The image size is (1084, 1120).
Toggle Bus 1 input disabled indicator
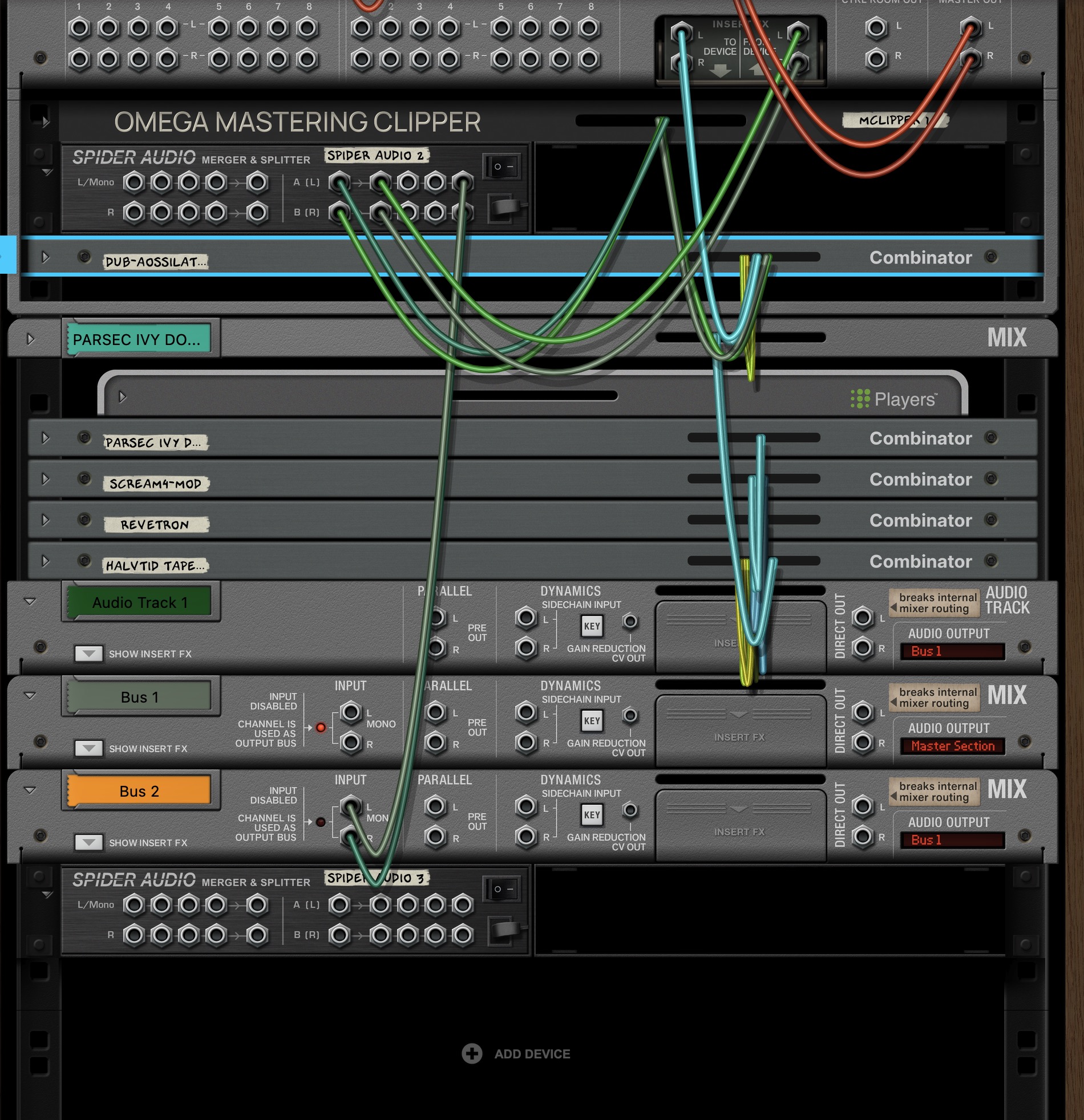point(321,728)
